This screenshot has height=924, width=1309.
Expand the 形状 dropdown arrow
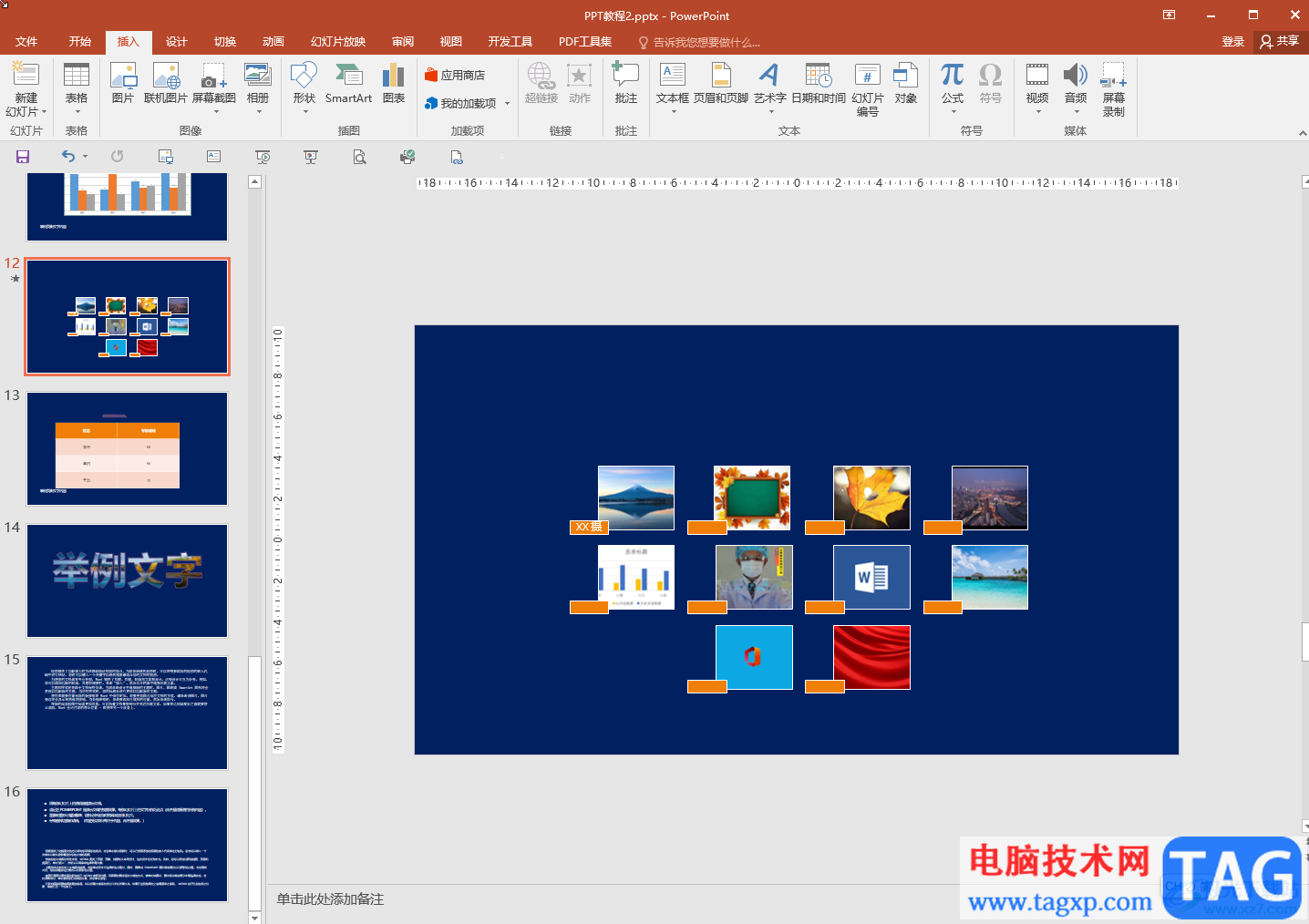tap(305, 112)
